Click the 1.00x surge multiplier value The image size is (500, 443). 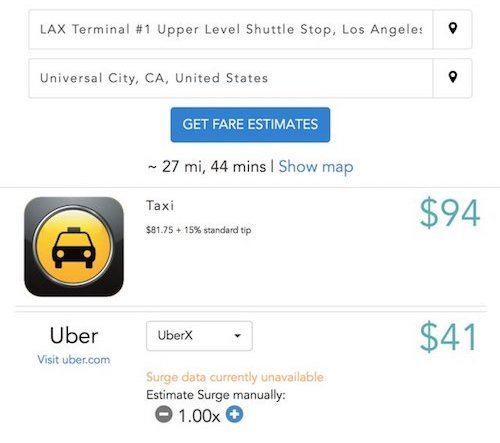coord(199,416)
